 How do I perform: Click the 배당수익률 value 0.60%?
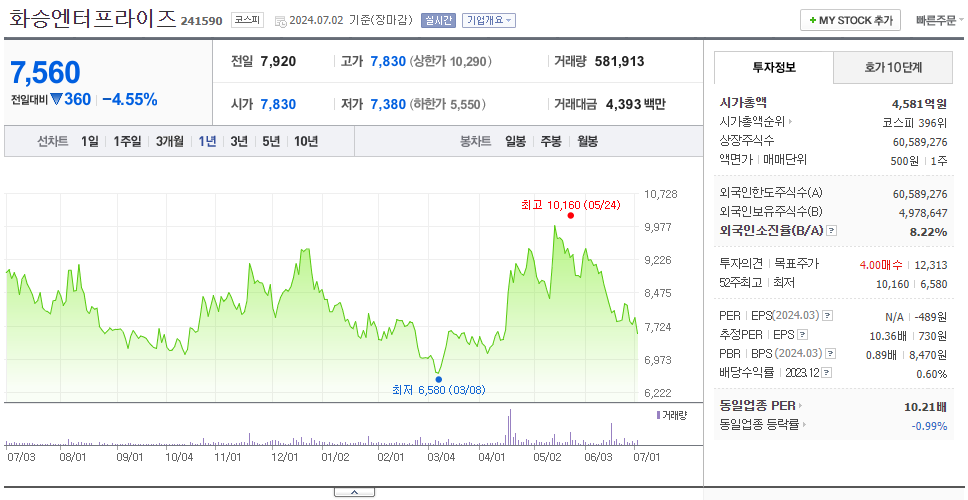tap(932, 374)
